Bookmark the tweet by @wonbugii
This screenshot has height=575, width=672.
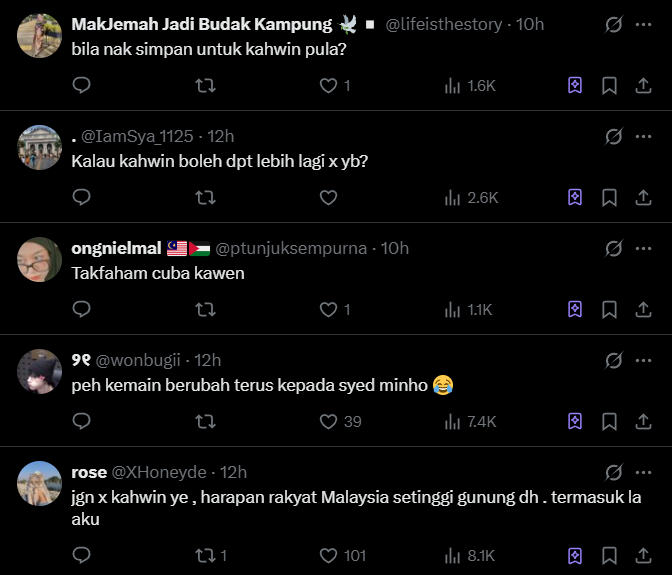[609, 422]
